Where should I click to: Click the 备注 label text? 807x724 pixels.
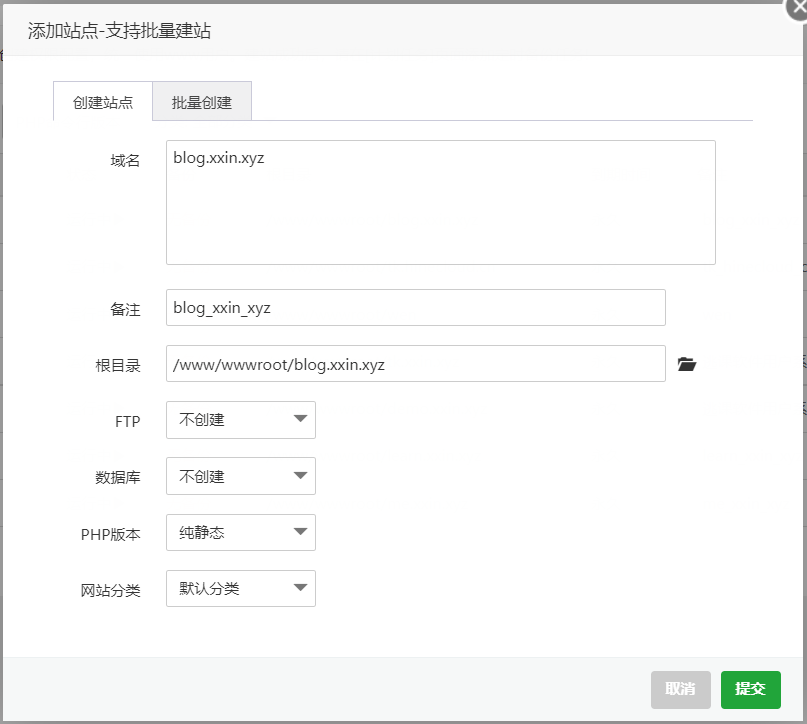click(125, 309)
